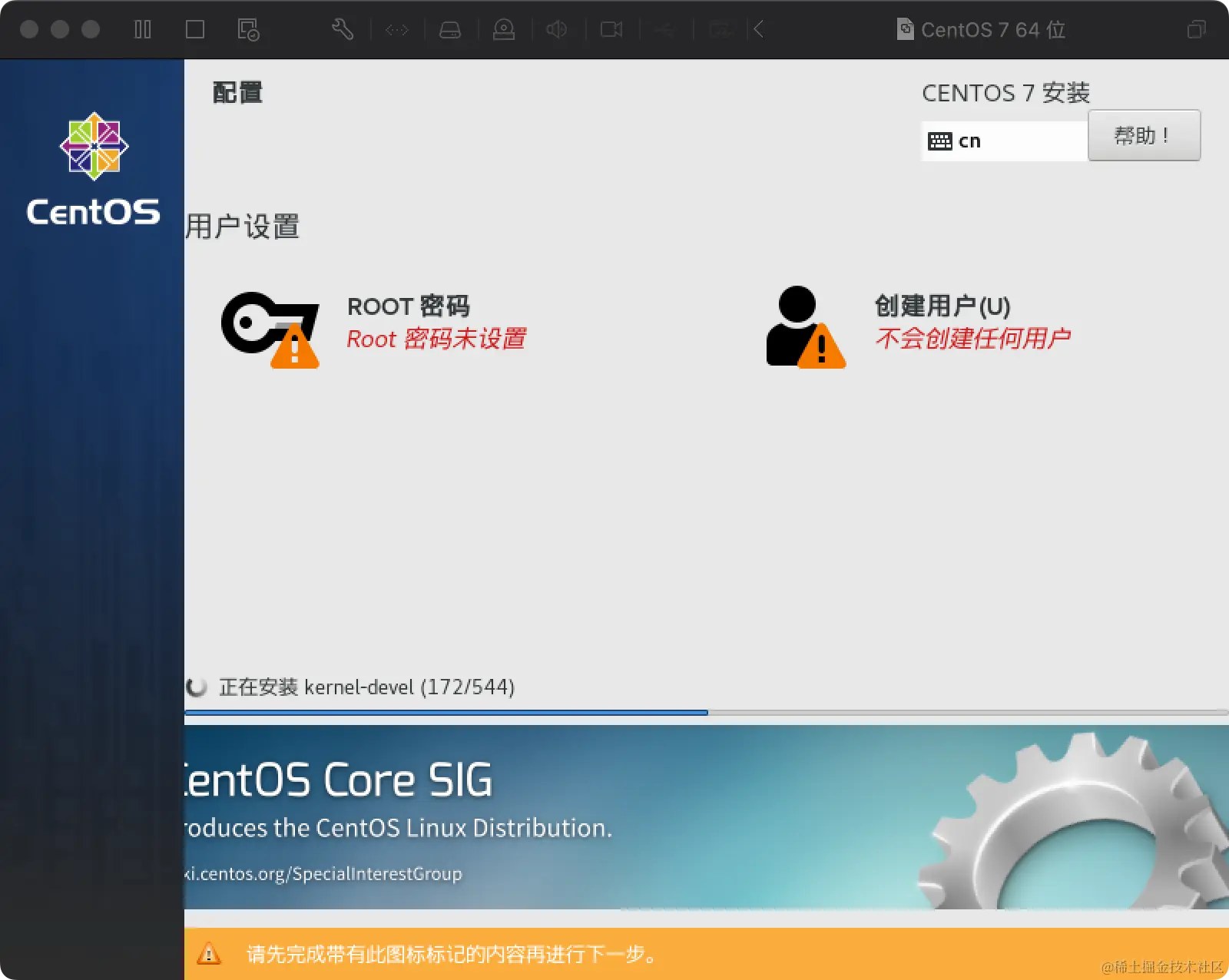Click the 配置 heading
Image resolution: width=1229 pixels, height=980 pixels.
[x=237, y=92]
